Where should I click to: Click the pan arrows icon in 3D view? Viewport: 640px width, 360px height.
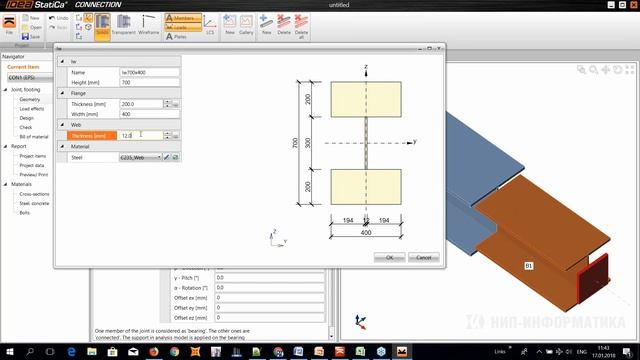tap(606, 70)
